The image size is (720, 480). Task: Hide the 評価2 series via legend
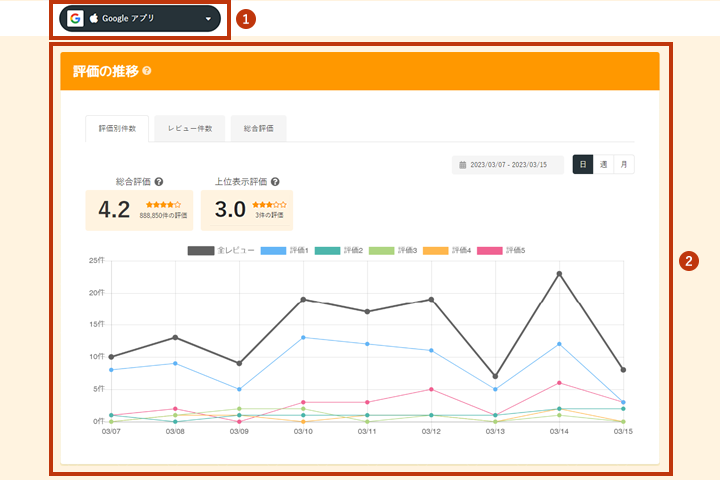pyautogui.click(x=343, y=249)
